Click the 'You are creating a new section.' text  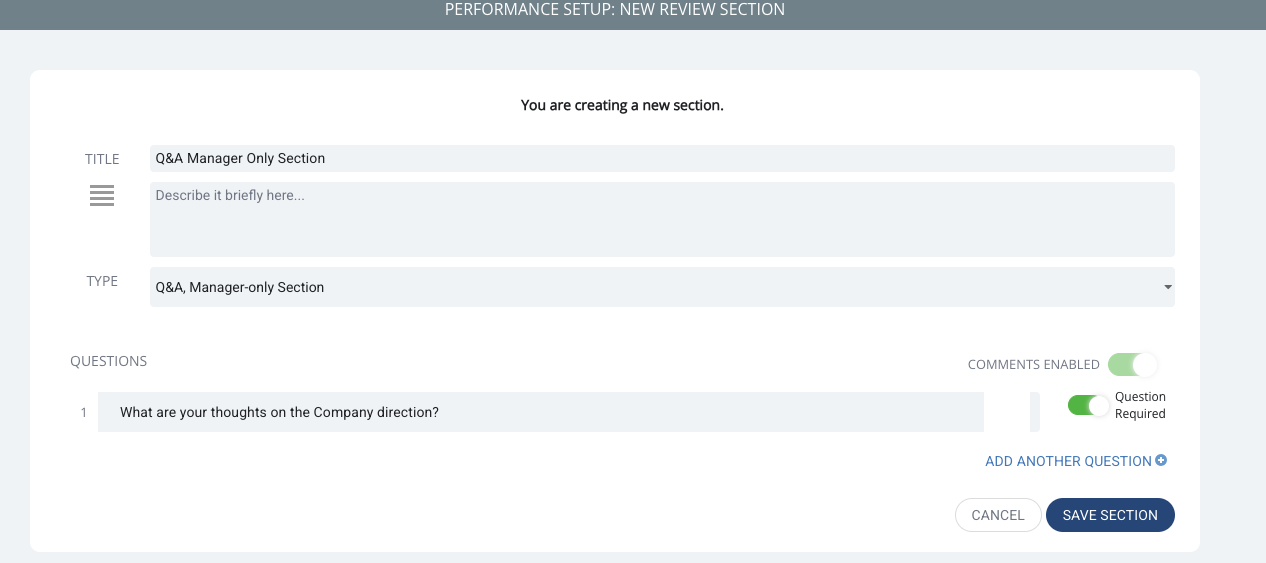tap(622, 105)
